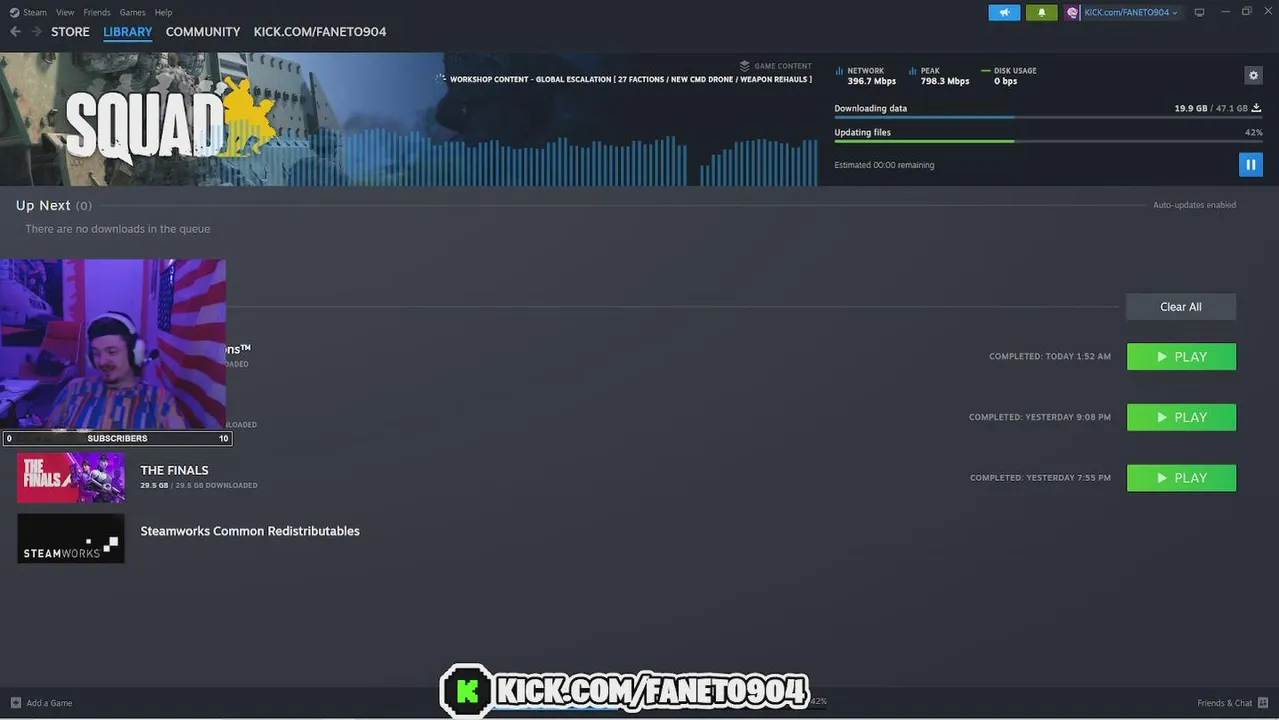Open the notifications bell
The width and height of the screenshot is (1279, 720).
tap(1041, 12)
